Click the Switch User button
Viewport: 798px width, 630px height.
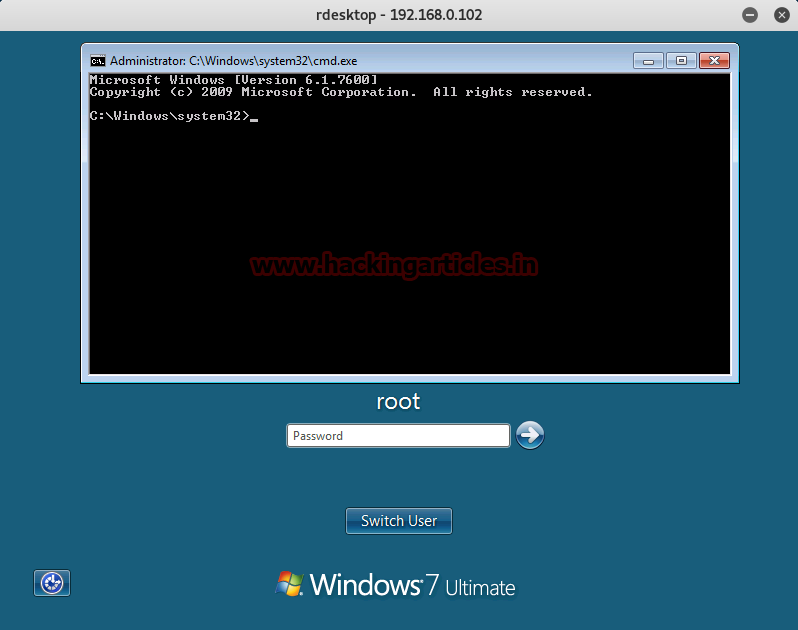point(398,521)
